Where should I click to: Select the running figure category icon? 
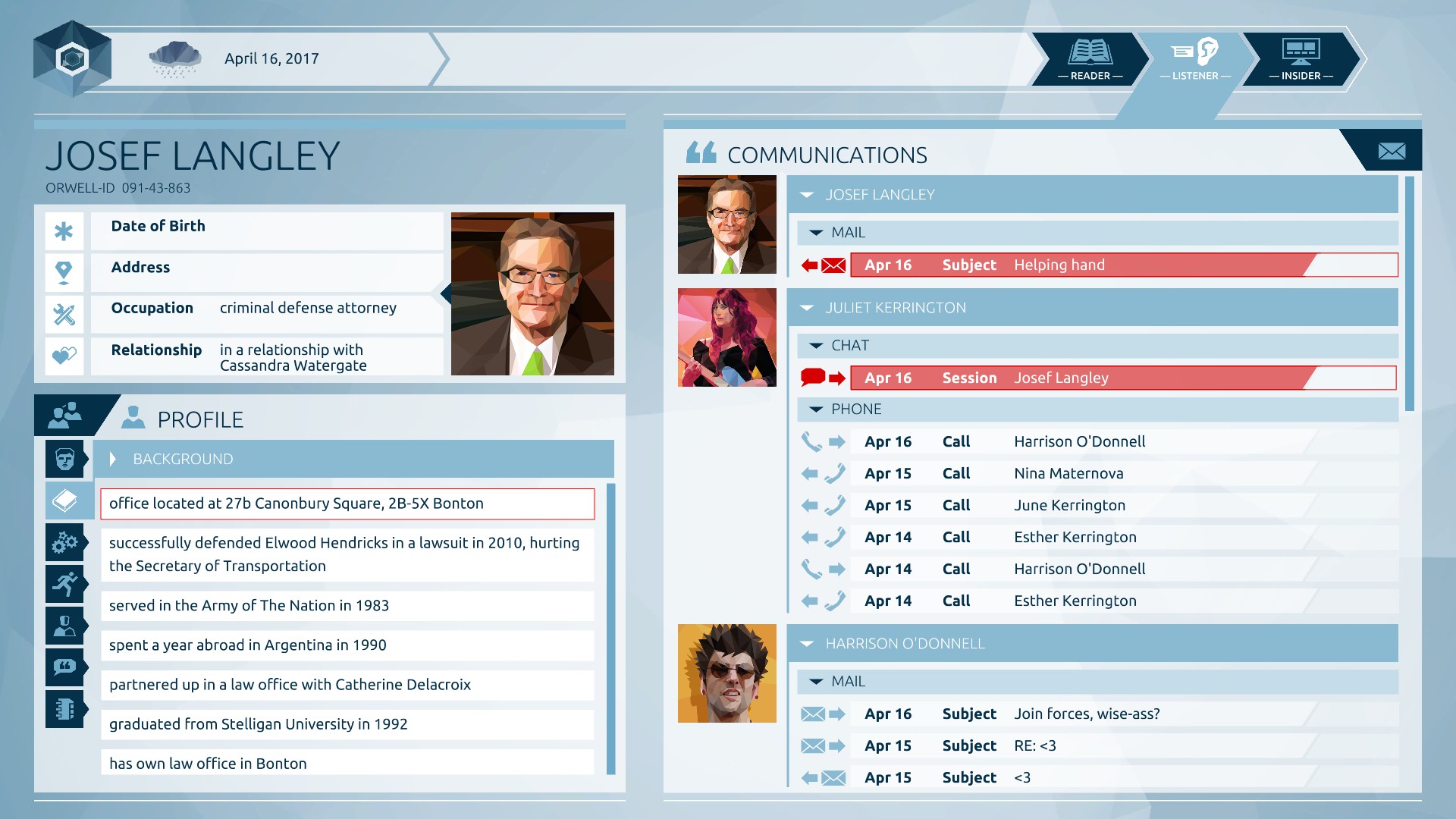(65, 584)
